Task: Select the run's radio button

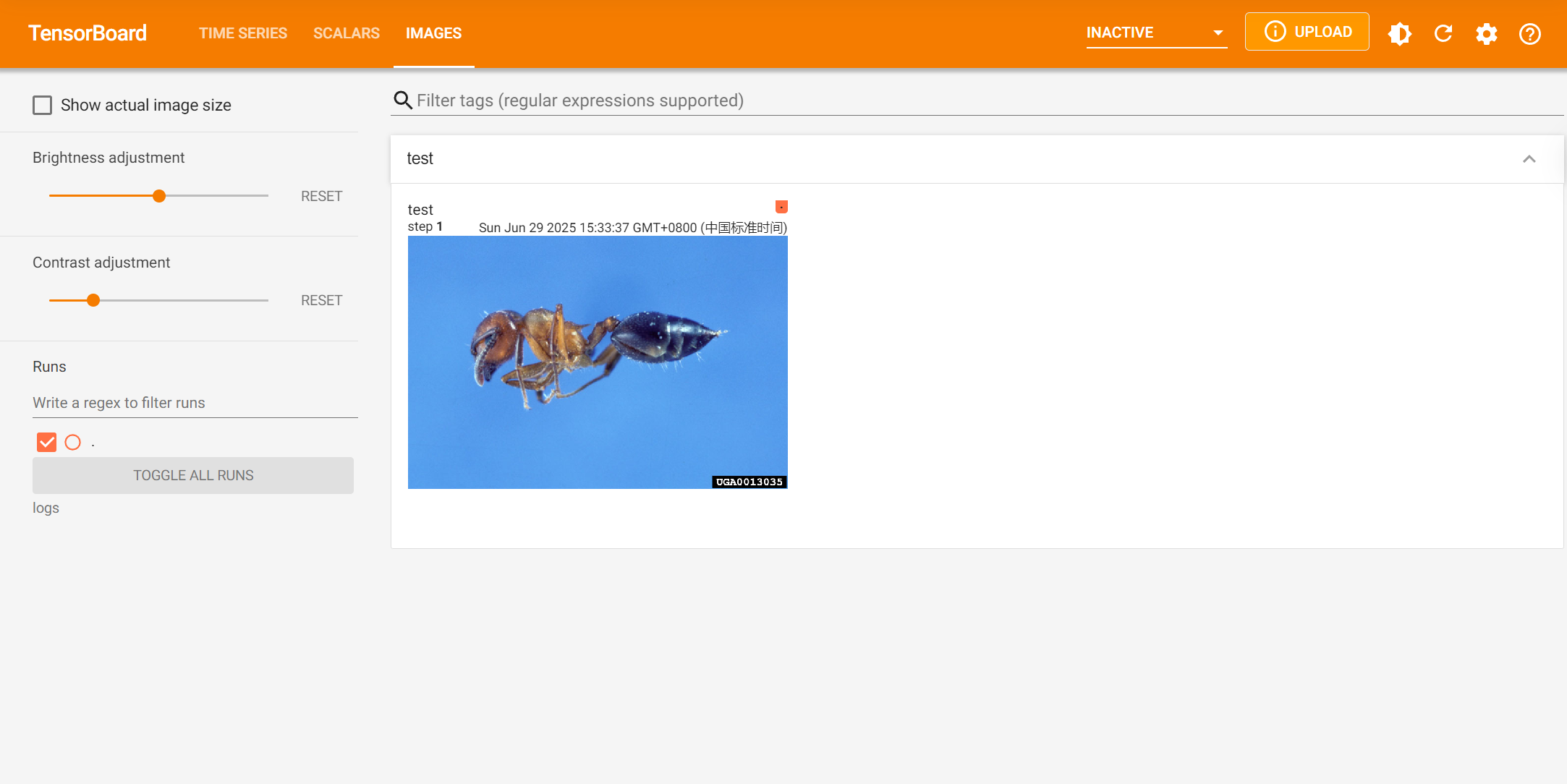Action: [73, 442]
